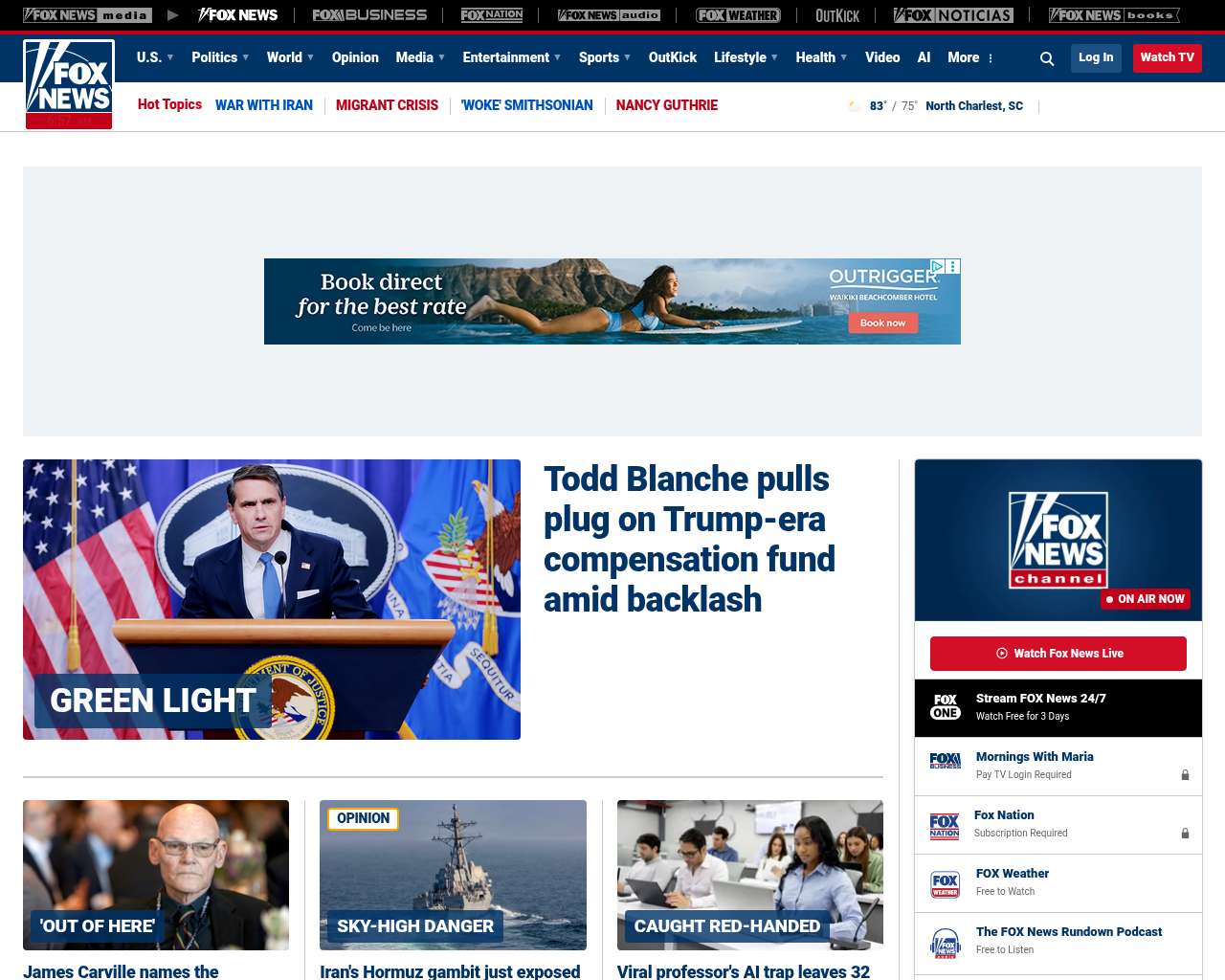The width and height of the screenshot is (1225, 980).
Task: Open Mornings With Maria link
Action: [1035, 757]
